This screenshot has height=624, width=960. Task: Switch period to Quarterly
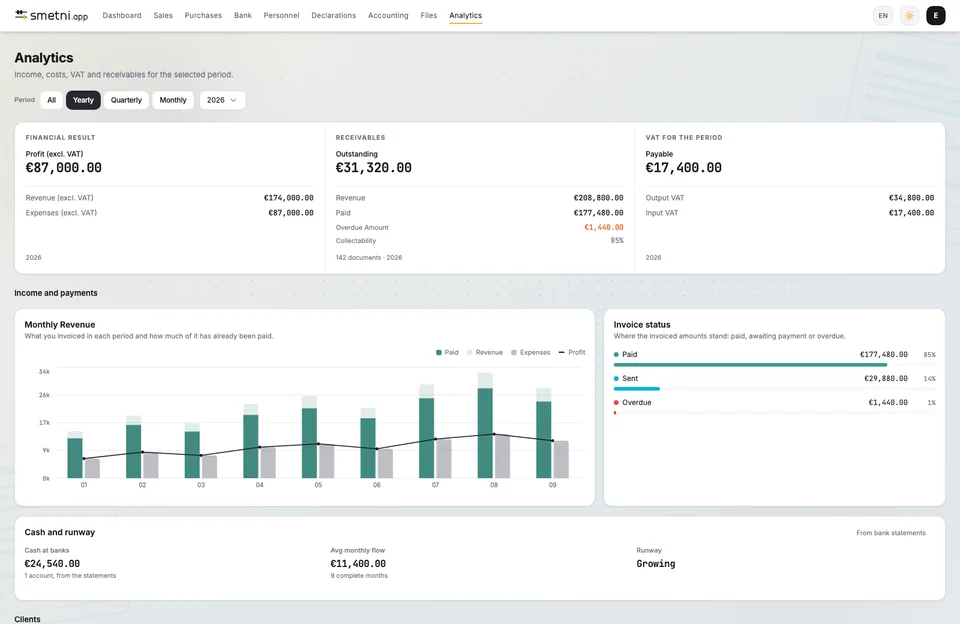pyautogui.click(x=126, y=100)
